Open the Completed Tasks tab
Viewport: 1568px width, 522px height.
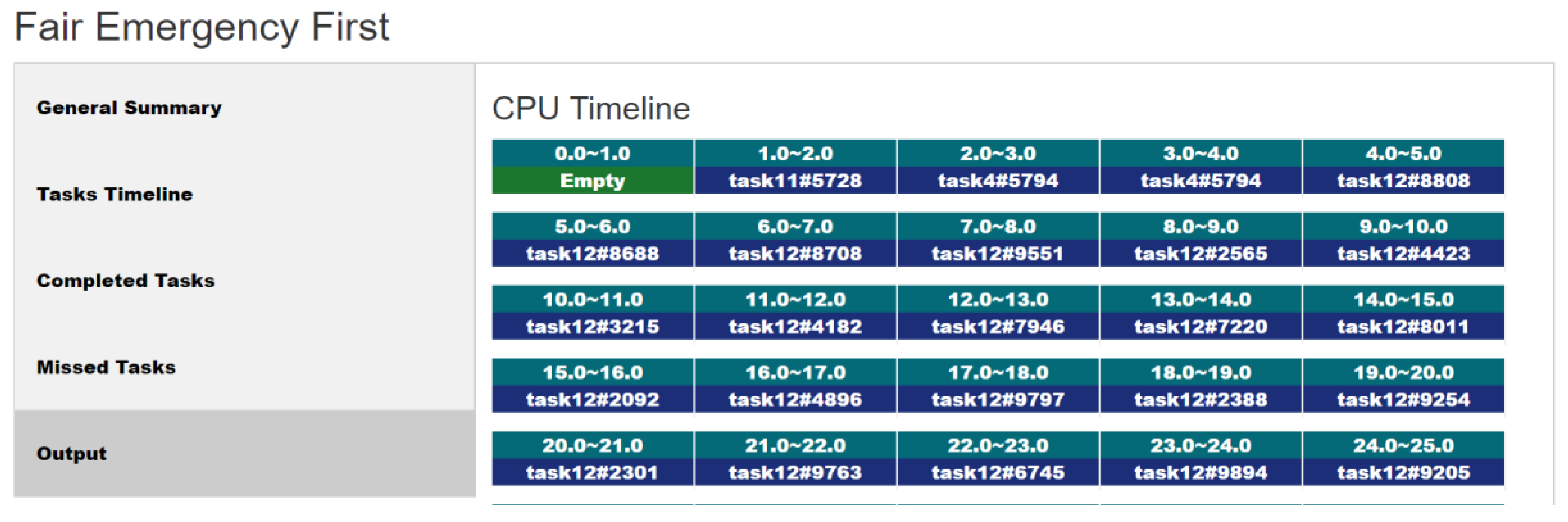pyautogui.click(x=125, y=281)
